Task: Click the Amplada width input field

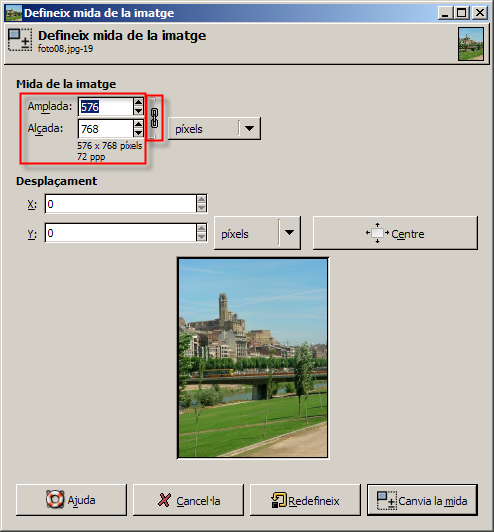Action: [106, 107]
